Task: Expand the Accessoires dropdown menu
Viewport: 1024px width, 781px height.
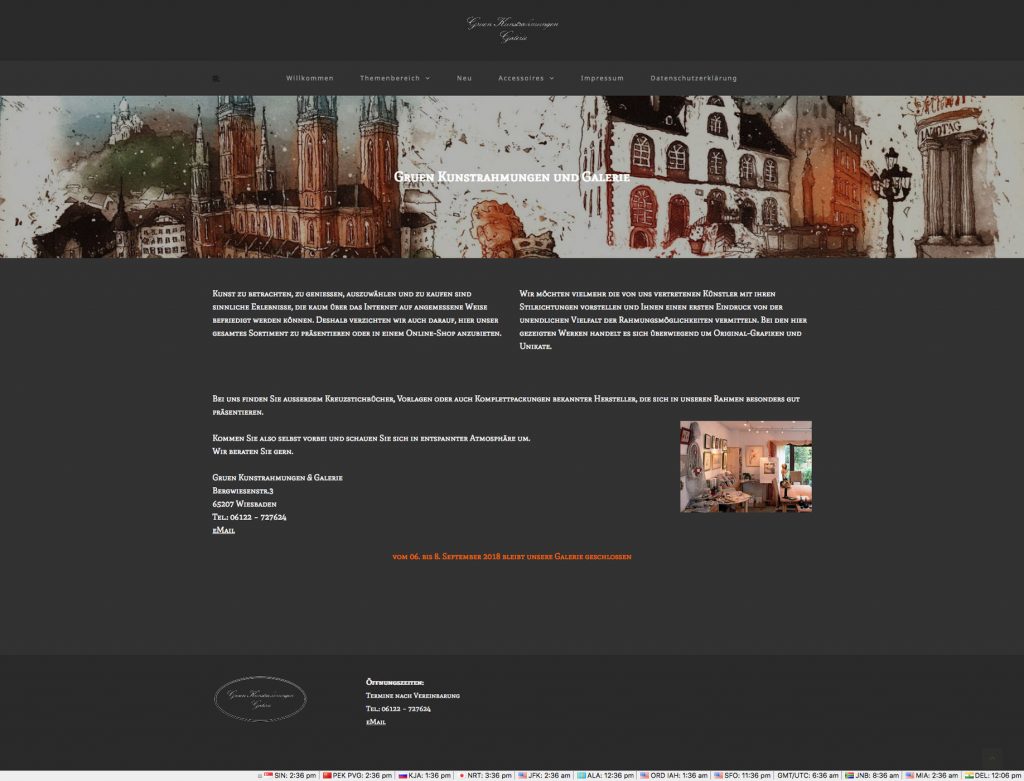Action: [x=525, y=78]
